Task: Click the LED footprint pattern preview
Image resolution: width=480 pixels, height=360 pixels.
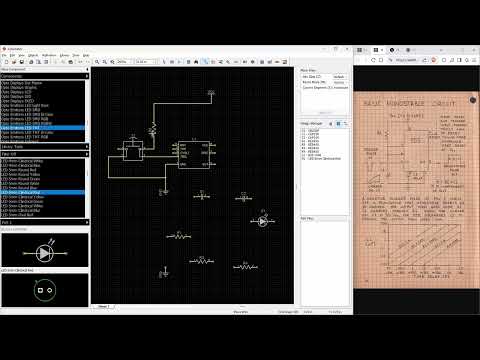Action: (x=45, y=290)
